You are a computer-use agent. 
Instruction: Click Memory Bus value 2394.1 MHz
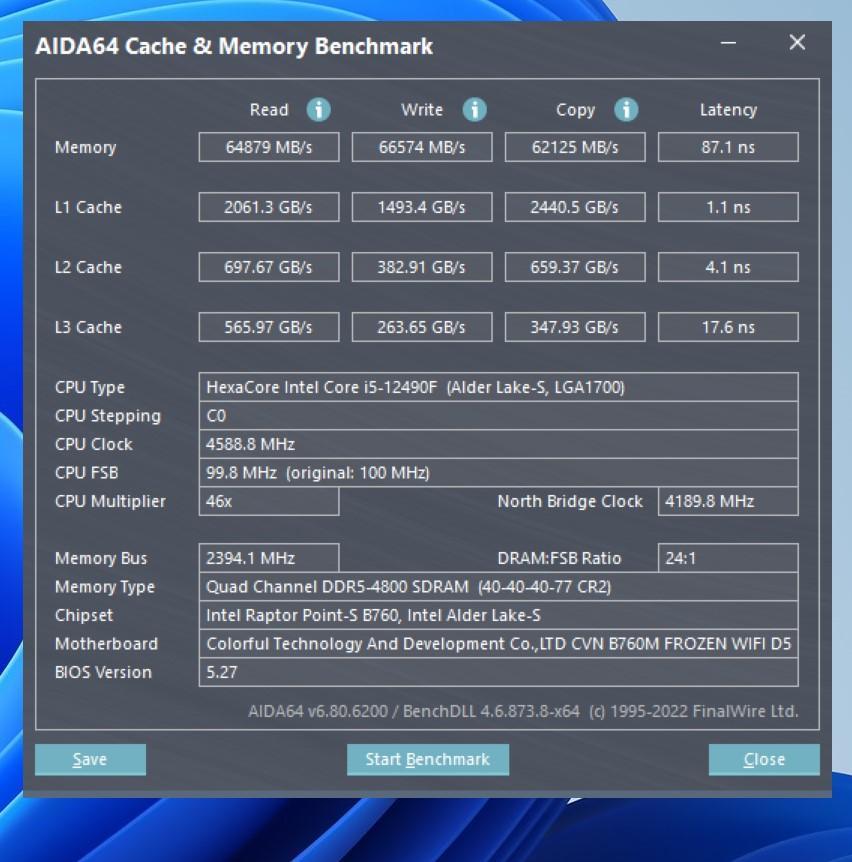(x=269, y=558)
